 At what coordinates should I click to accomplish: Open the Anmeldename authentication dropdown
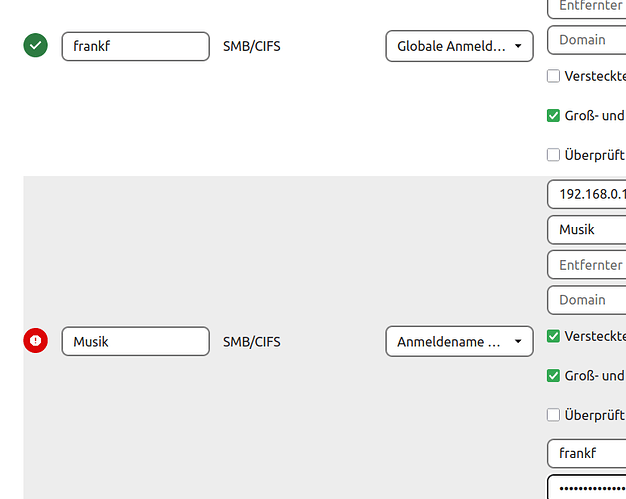[459, 342]
